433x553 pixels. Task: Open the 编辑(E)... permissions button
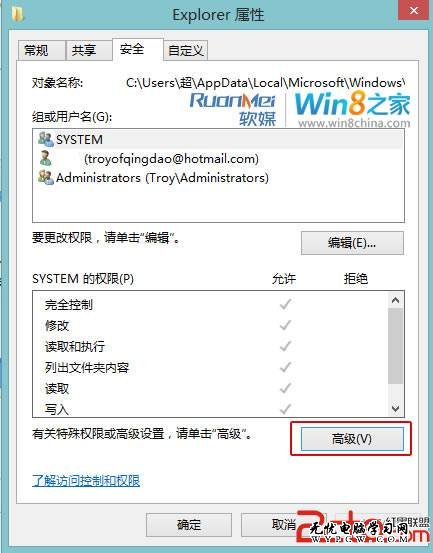[352, 243]
